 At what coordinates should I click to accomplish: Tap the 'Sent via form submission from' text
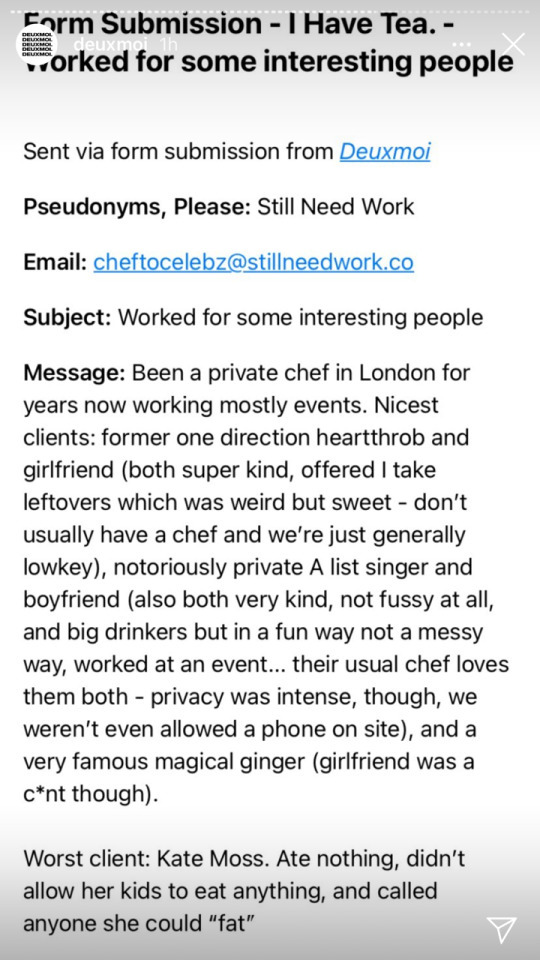(179, 151)
